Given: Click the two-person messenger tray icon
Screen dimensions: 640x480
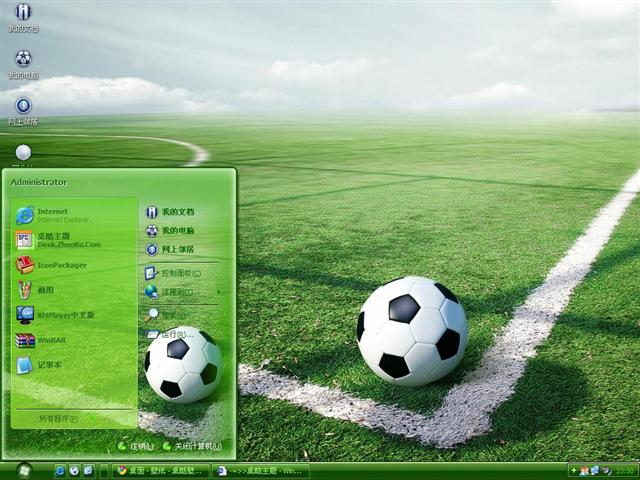Looking at the screenshot, I should [x=584, y=471].
